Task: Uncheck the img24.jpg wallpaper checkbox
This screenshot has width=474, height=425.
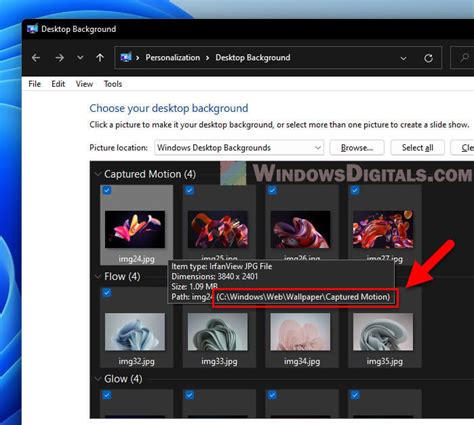Action: pos(107,190)
